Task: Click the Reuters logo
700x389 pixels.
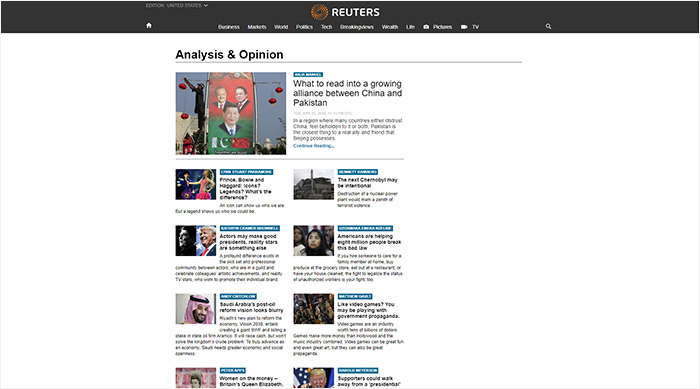Action: point(345,12)
